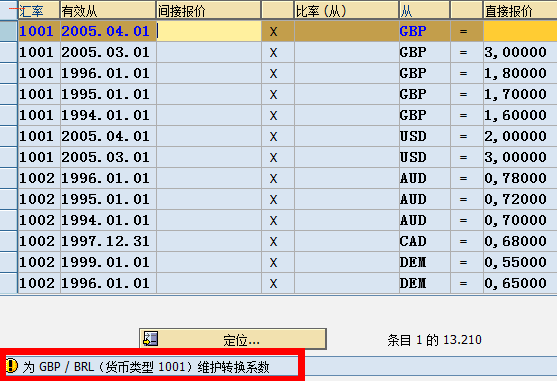
Task: Click the 定位... position button
Action: point(233,339)
